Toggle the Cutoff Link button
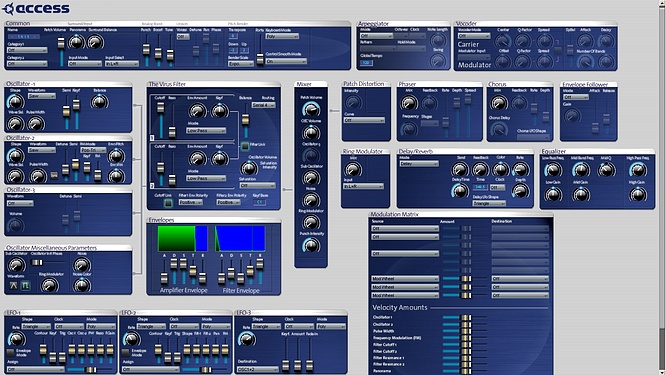Screen dimensions: 666x375 [168, 203]
